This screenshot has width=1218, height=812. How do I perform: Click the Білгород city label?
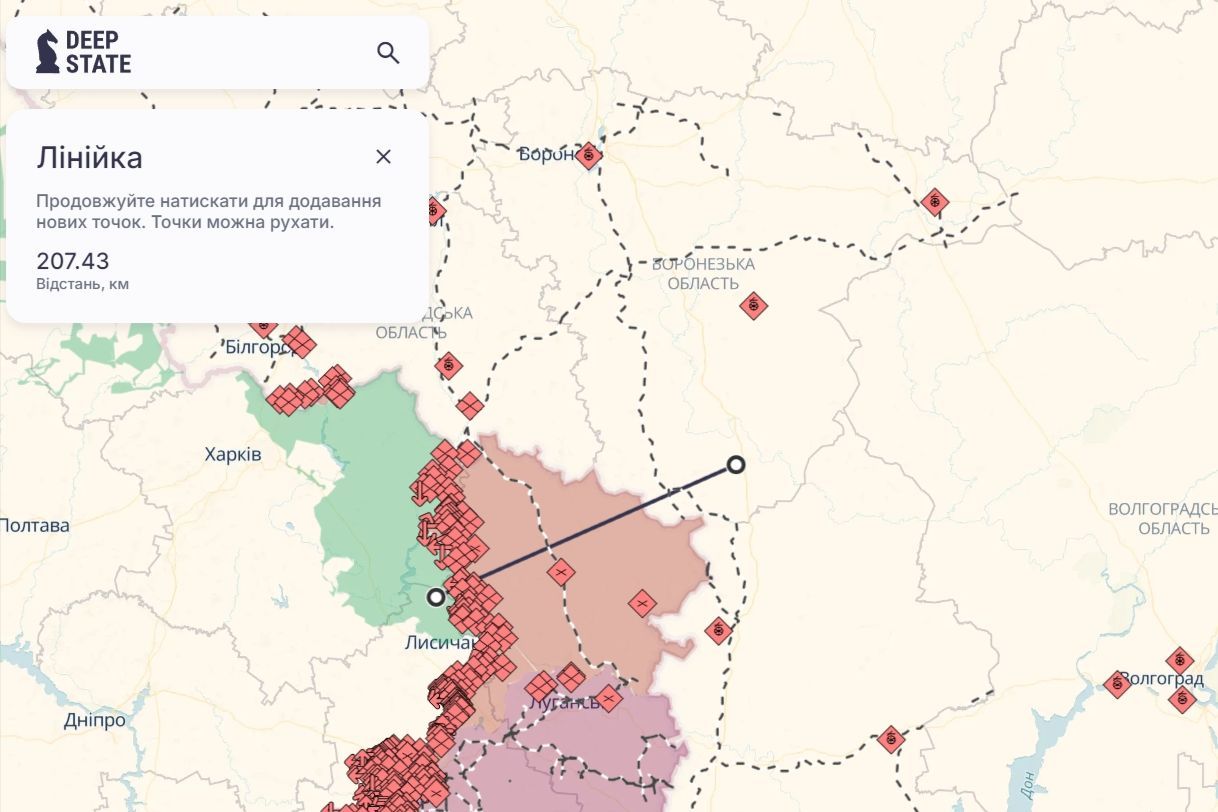[259, 347]
